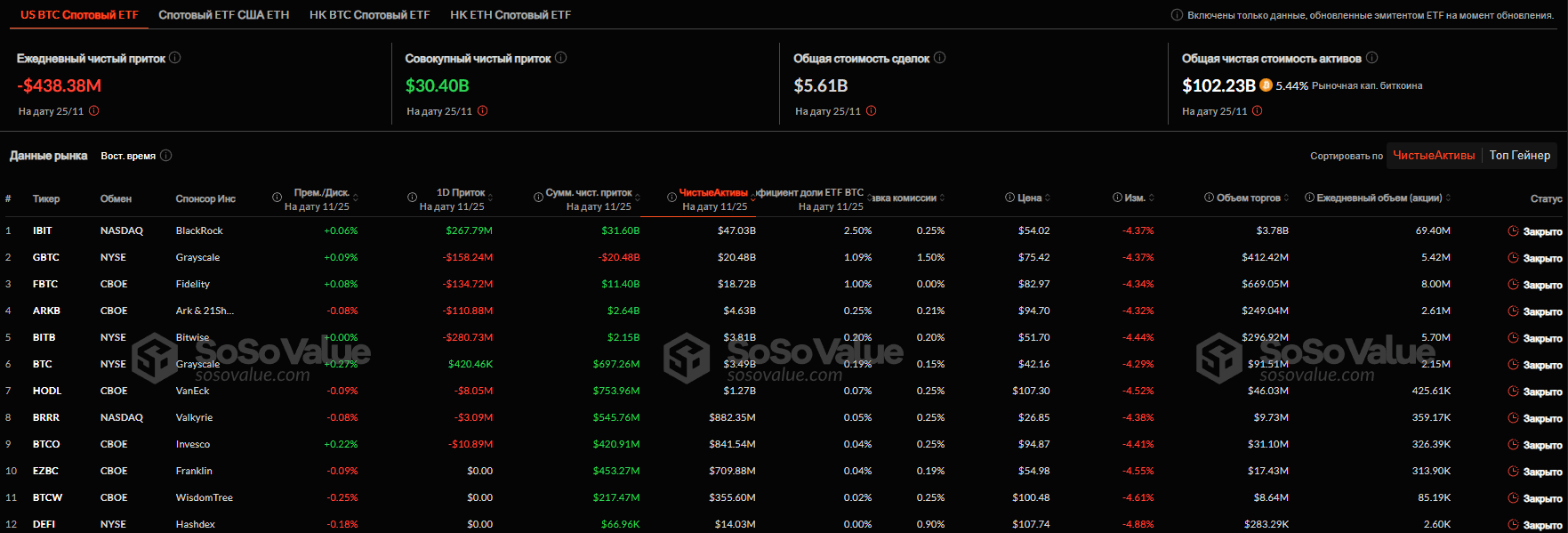Click info icon beside Ежедневный чистый приток
The width and height of the screenshot is (1568, 533).
click(x=175, y=58)
